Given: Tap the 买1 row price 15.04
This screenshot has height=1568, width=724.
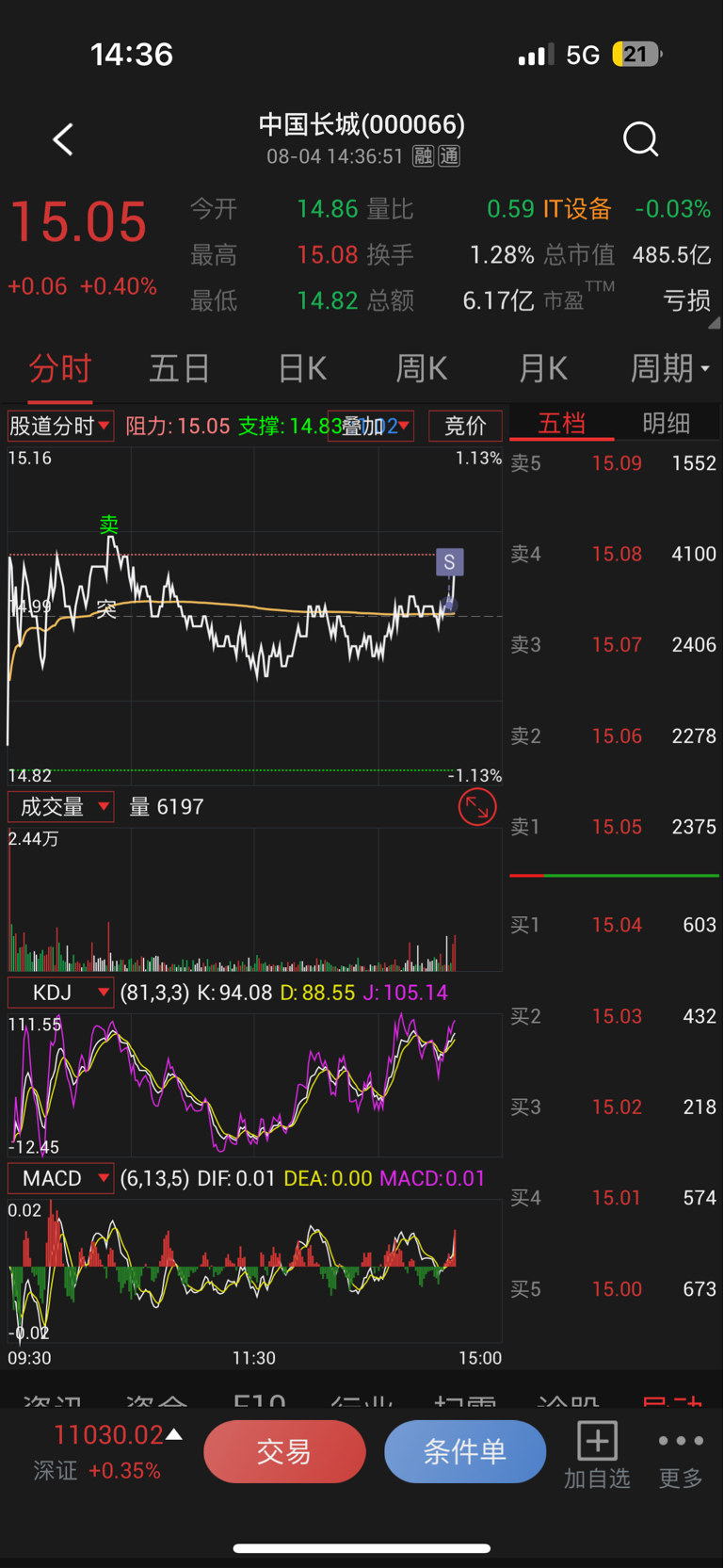Looking at the screenshot, I should [x=617, y=925].
